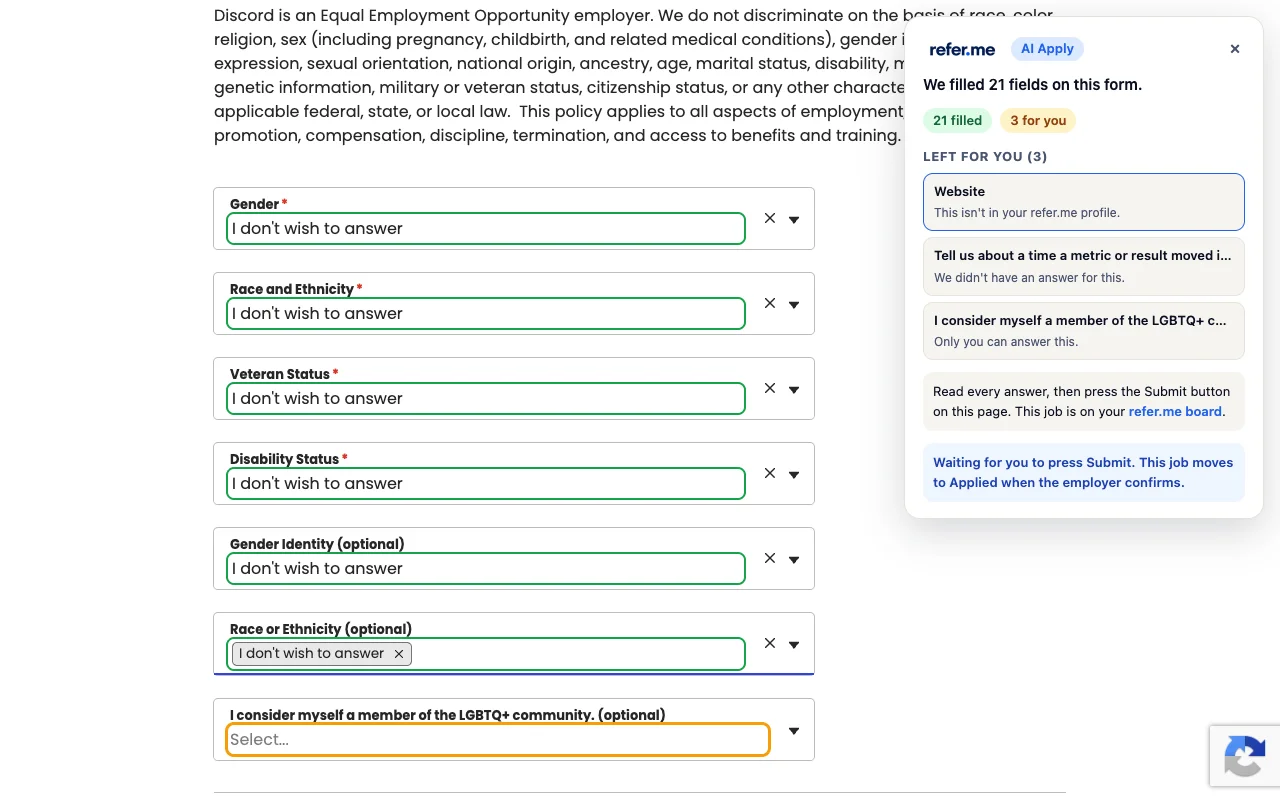The height and width of the screenshot is (800, 1280).
Task: Clear the Gender field selection
Action: (x=770, y=218)
